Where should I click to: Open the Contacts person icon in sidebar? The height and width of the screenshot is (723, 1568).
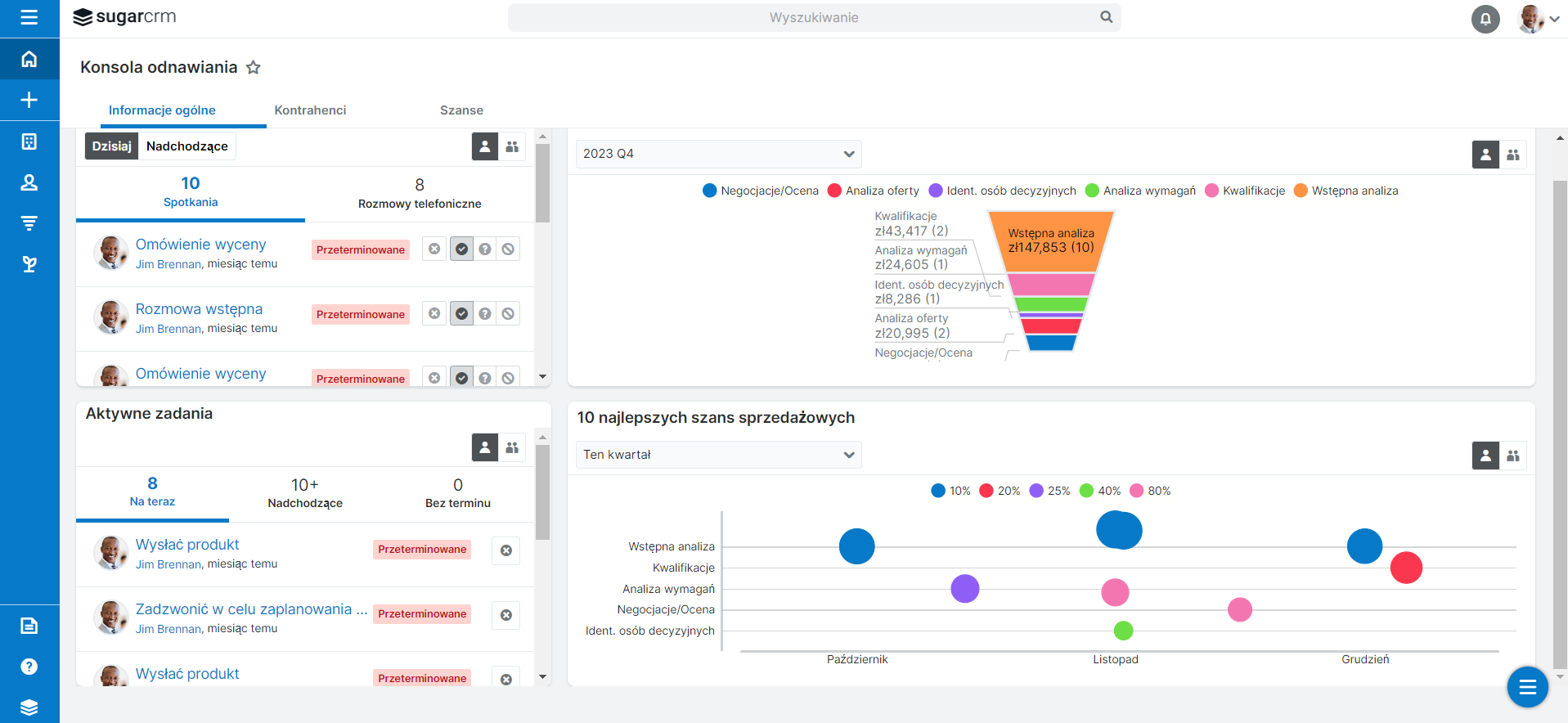pyautogui.click(x=29, y=182)
